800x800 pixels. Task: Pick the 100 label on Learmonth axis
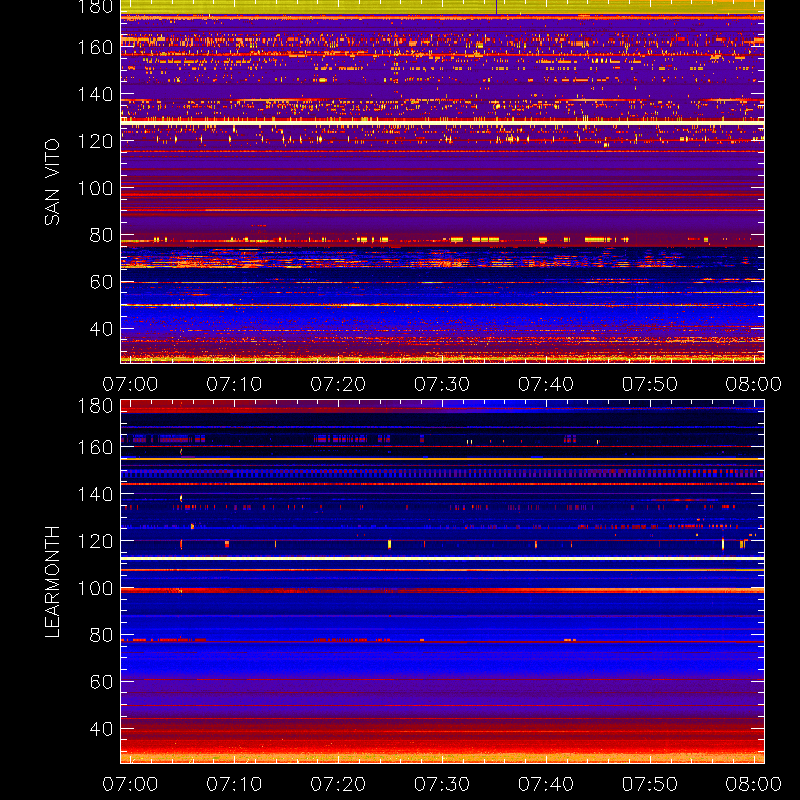[x=95, y=588]
